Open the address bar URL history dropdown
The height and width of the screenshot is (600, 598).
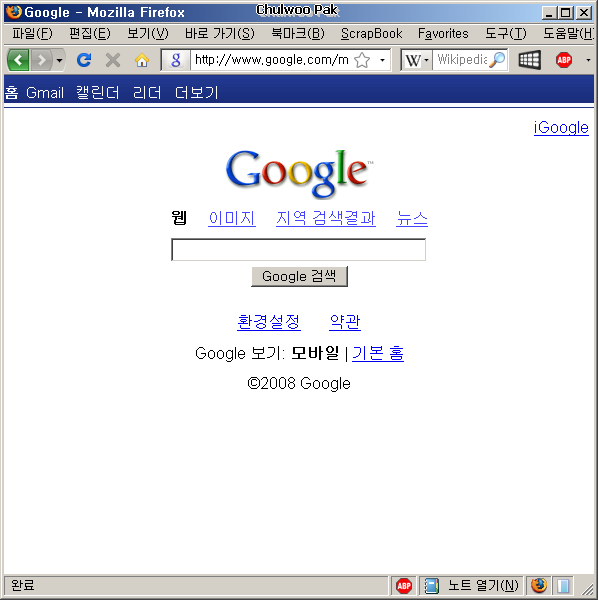point(382,60)
